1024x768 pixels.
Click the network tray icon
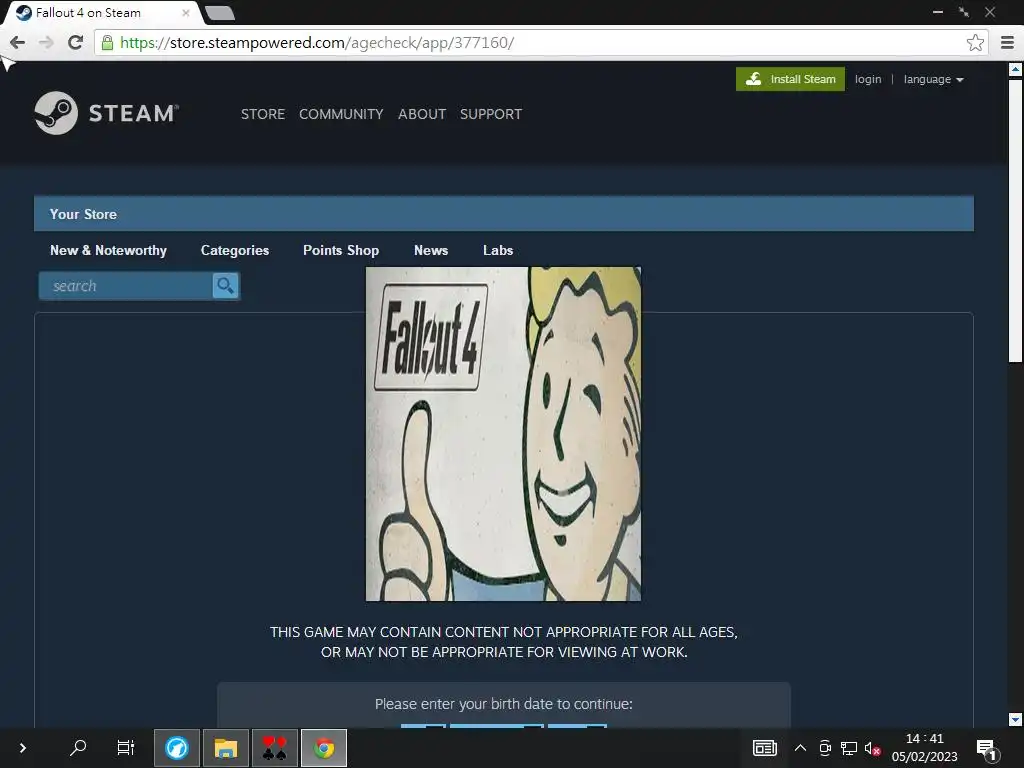(849, 748)
